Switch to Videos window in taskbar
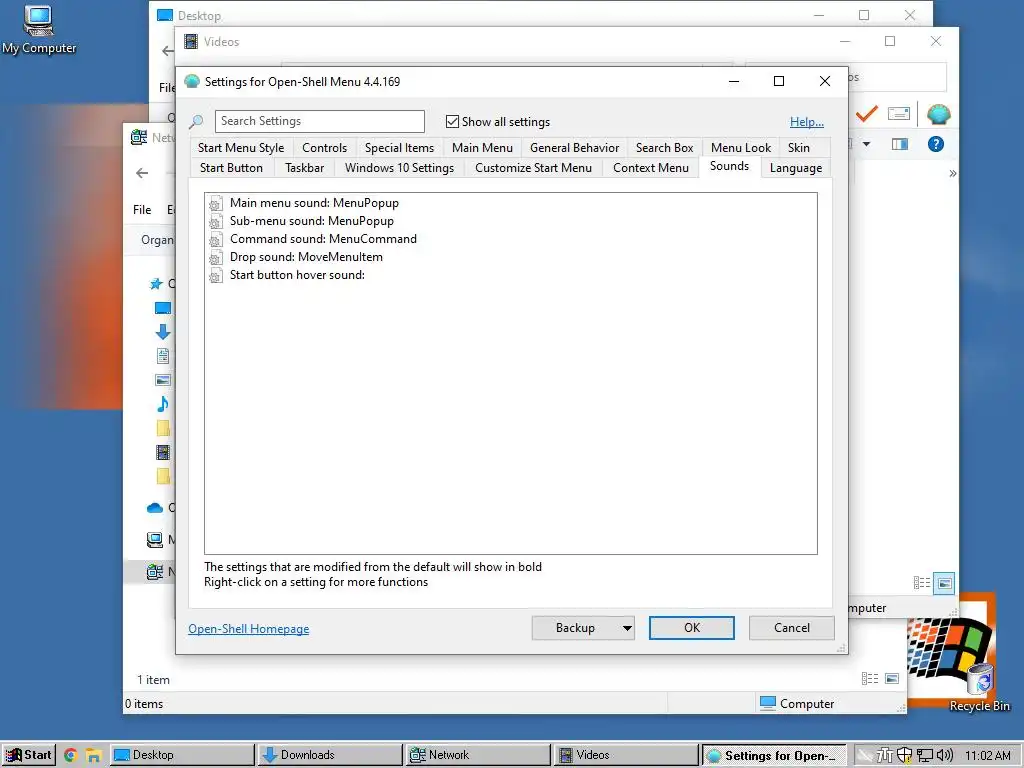 (x=626, y=755)
